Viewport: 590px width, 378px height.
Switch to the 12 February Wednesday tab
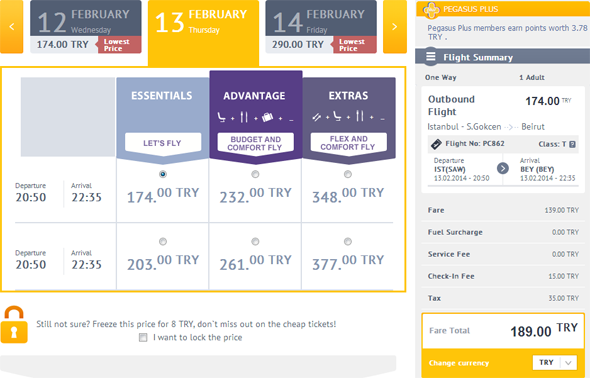[86, 26]
